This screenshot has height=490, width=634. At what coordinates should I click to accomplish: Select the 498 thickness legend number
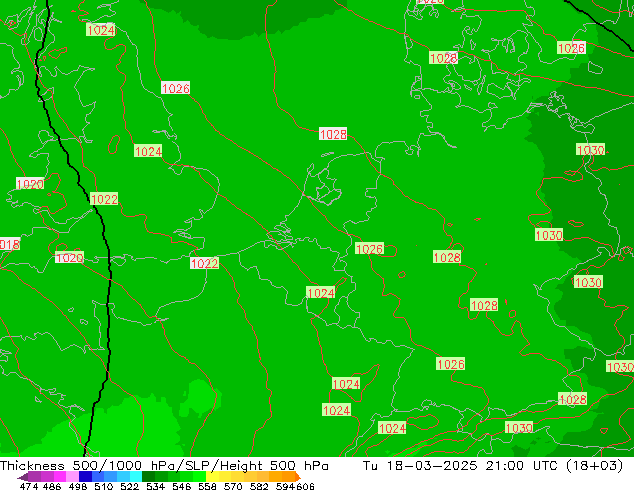coord(77,486)
